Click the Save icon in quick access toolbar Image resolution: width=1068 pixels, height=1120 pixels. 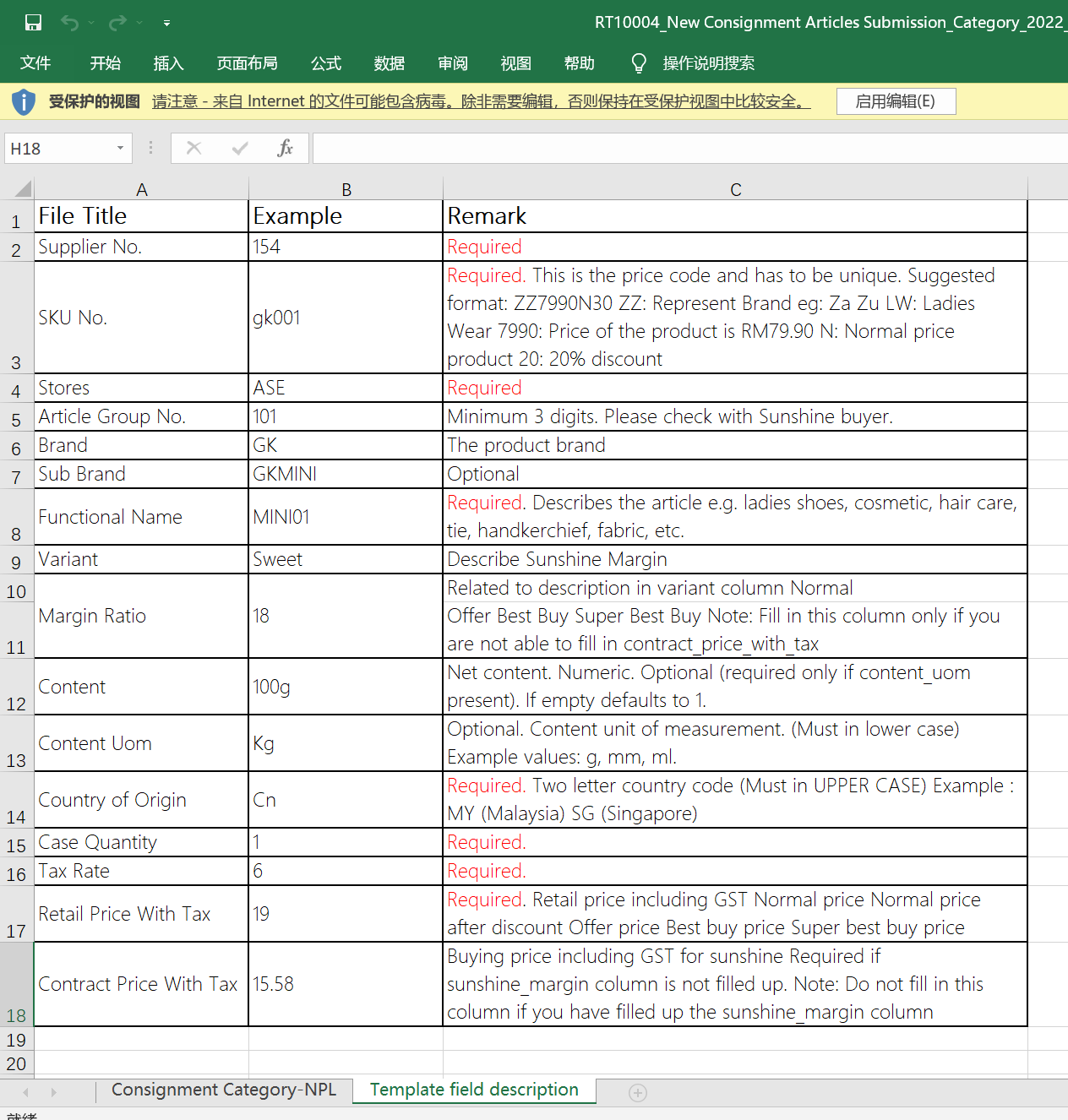33,23
